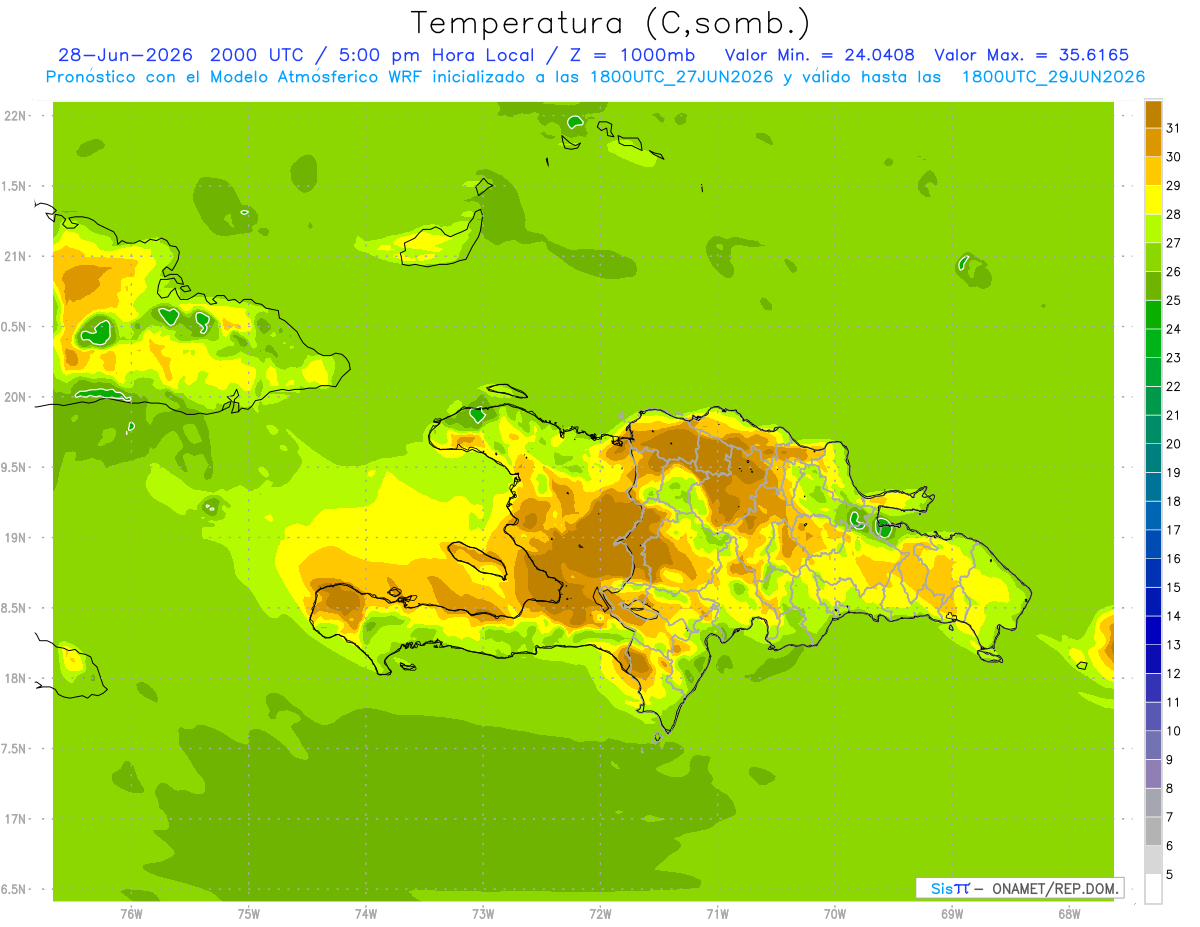The height and width of the screenshot is (927, 1200).
Task: Select "1800UTC_27JUN2026" initialization time
Action: (679, 77)
